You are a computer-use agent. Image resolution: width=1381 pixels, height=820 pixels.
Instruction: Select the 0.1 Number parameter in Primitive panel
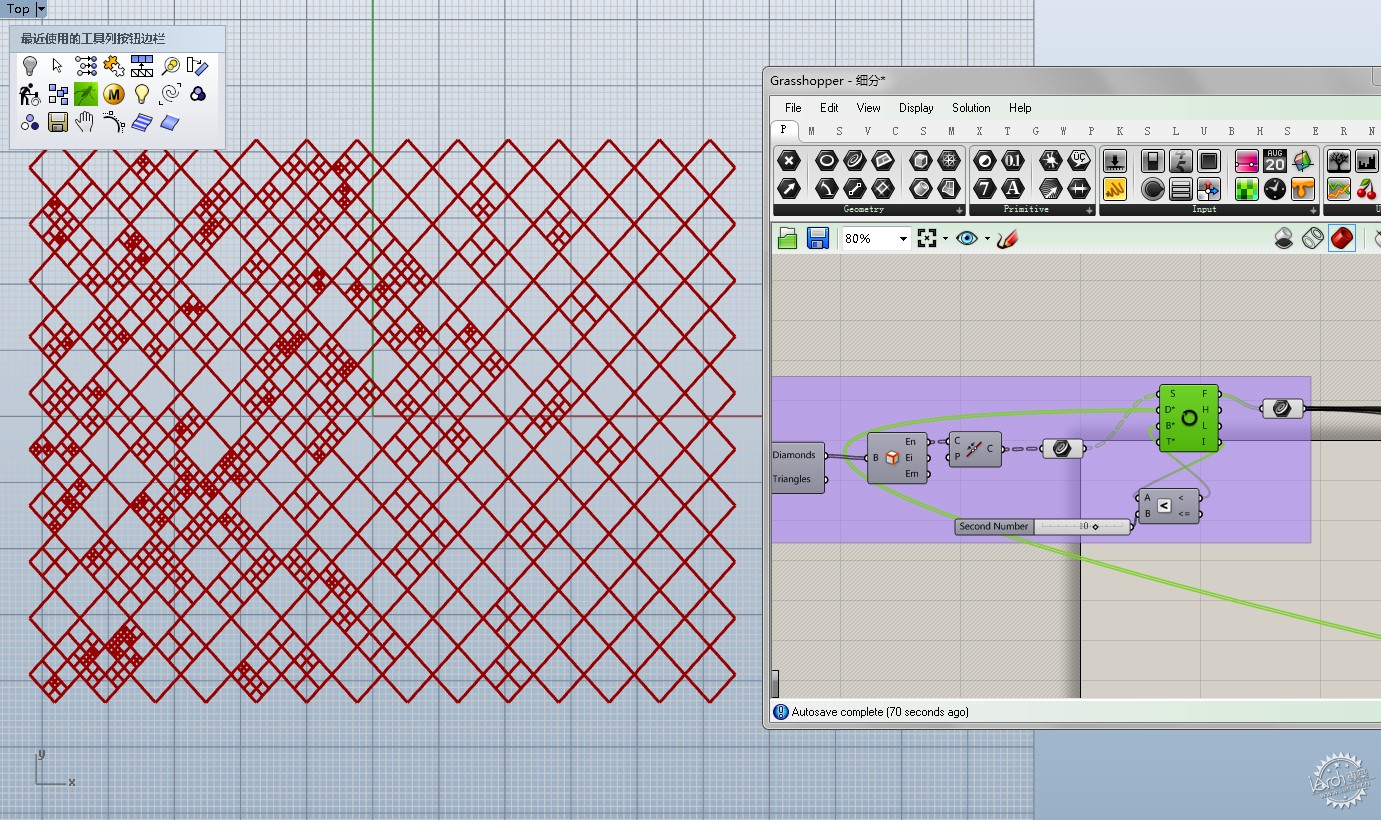click(1013, 161)
